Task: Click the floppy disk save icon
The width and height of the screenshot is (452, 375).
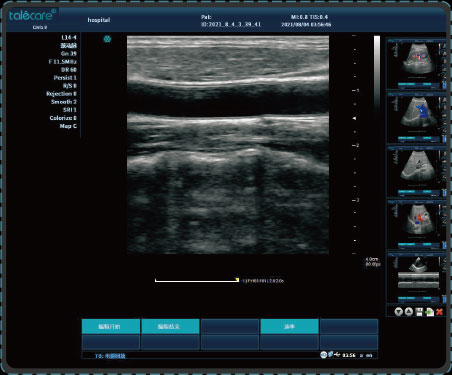Action: [x=419, y=312]
